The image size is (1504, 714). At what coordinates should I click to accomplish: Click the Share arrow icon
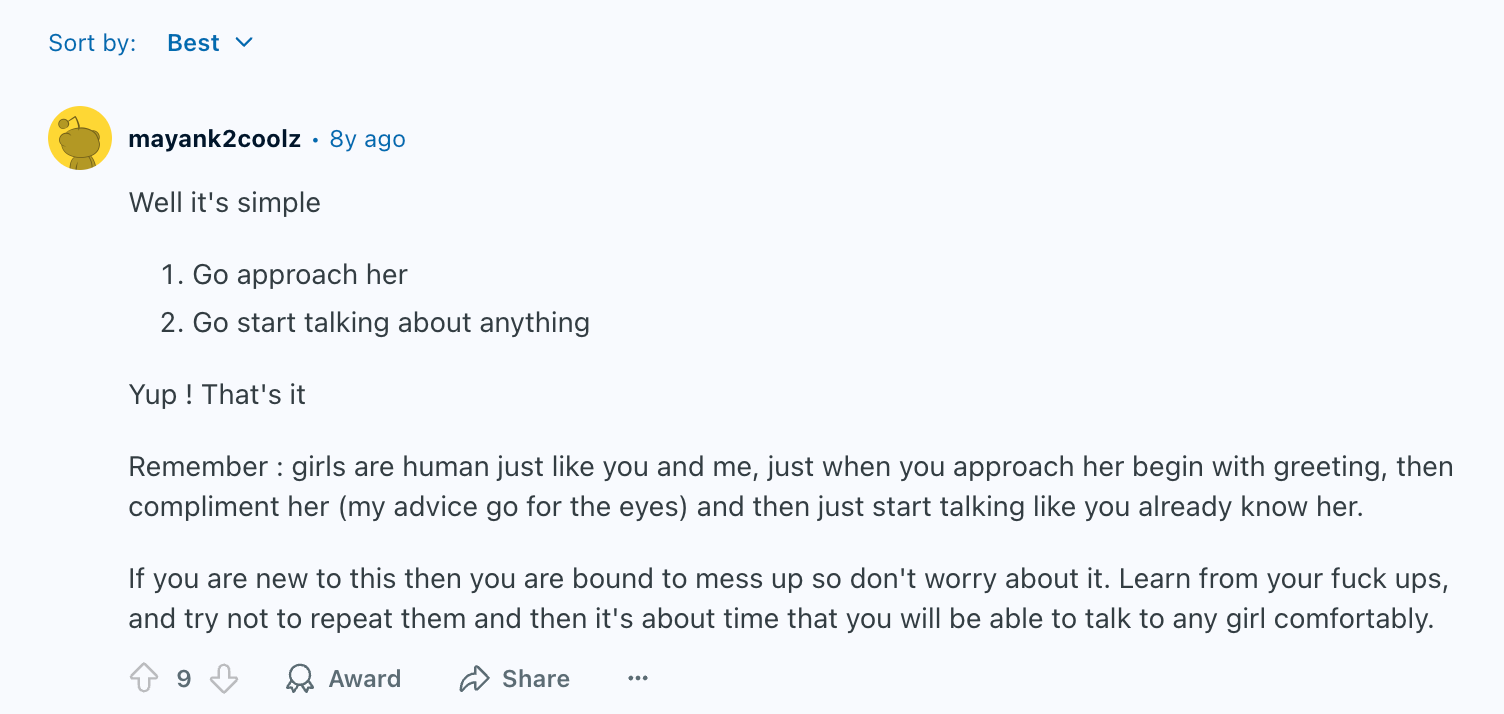(x=473, y=679)
